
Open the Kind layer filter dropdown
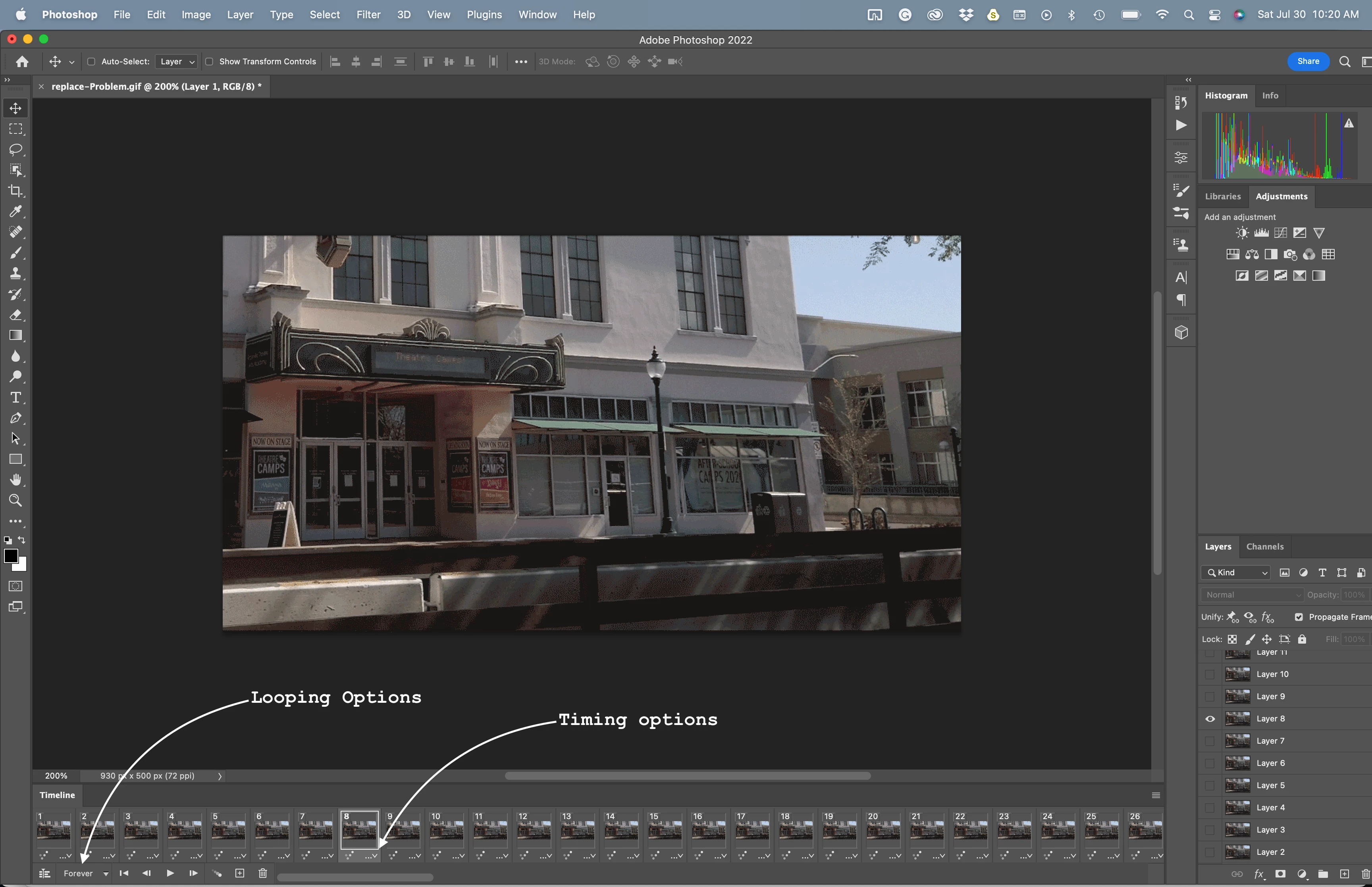1235,573
